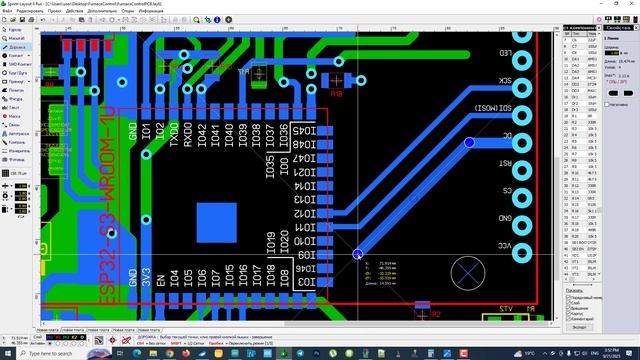Click the Open file toolbar icon
Image resolution: width=640 pixels, height=360 pixels.
(x=13, y=20)
